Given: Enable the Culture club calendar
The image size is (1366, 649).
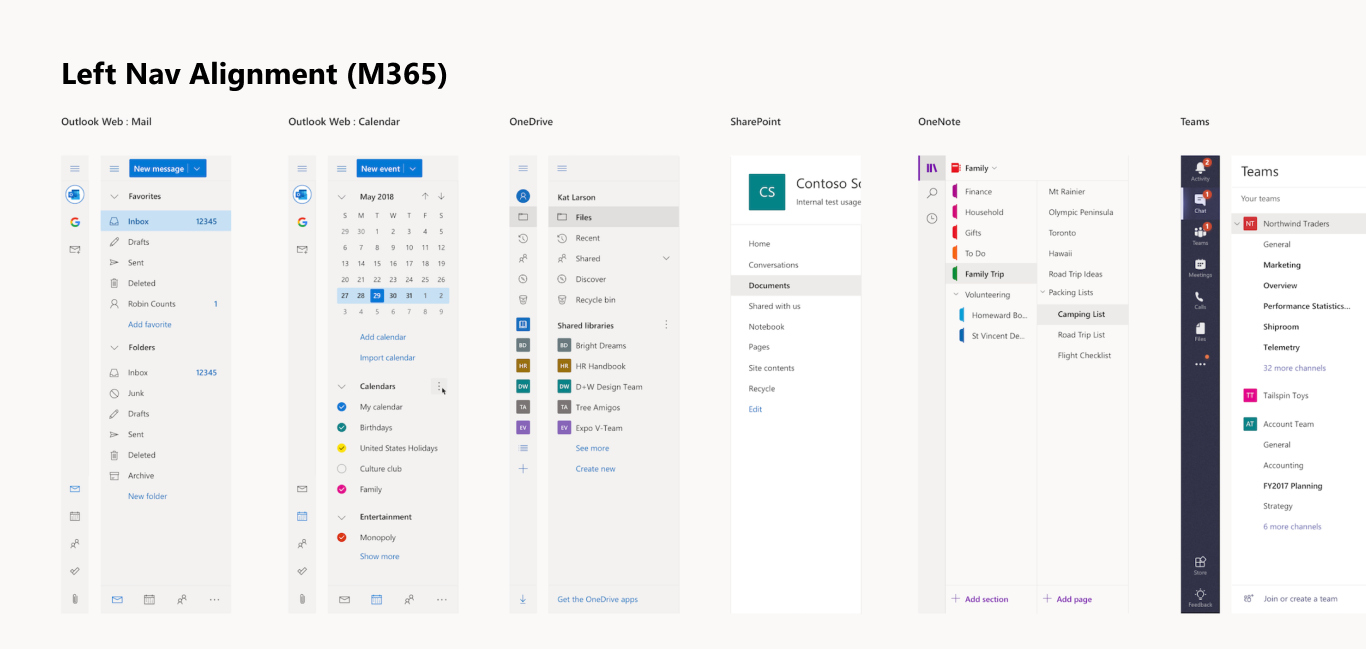Looking at the screenshot, I should 342,469.
